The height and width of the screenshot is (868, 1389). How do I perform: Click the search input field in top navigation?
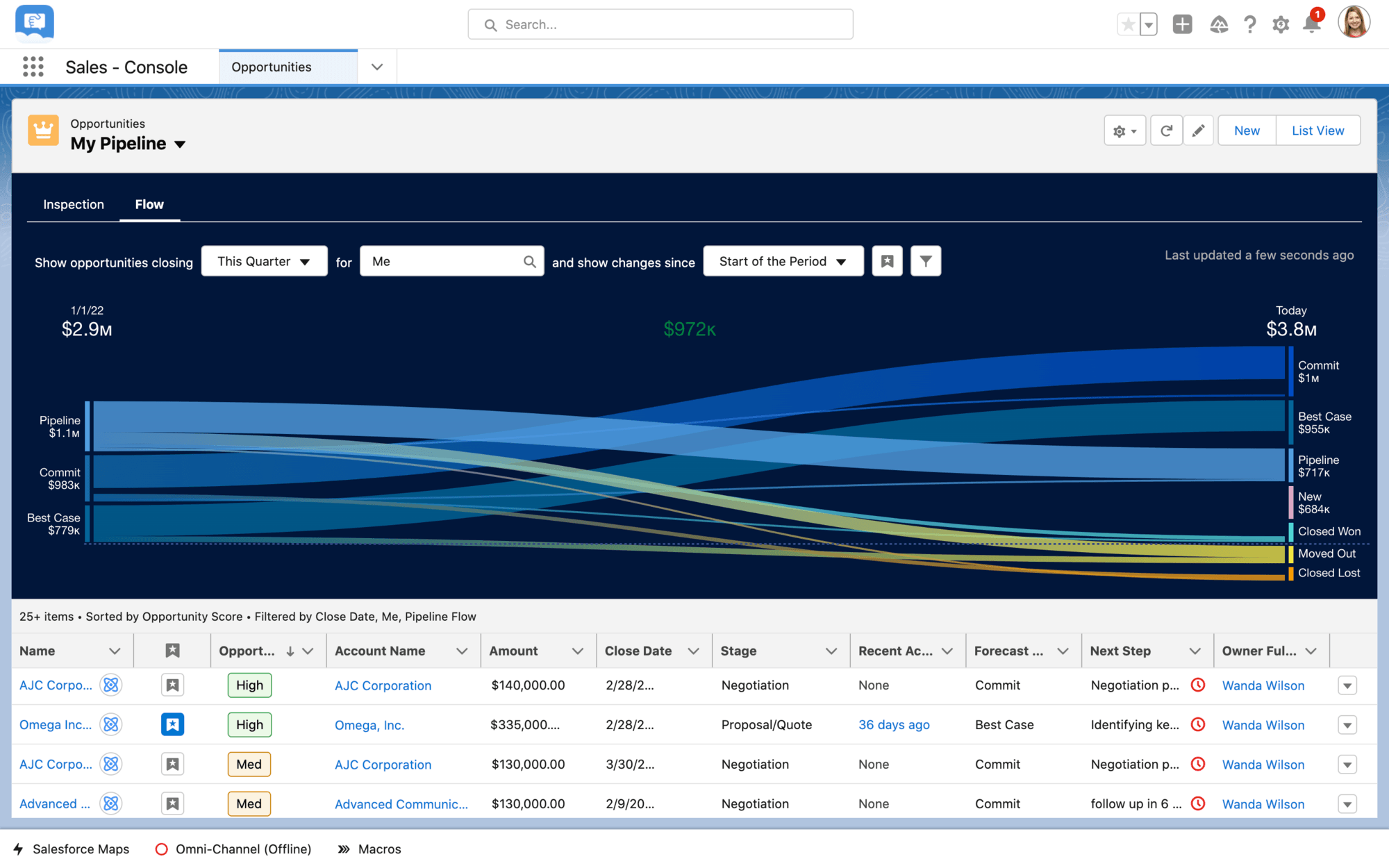coord(661,24)
